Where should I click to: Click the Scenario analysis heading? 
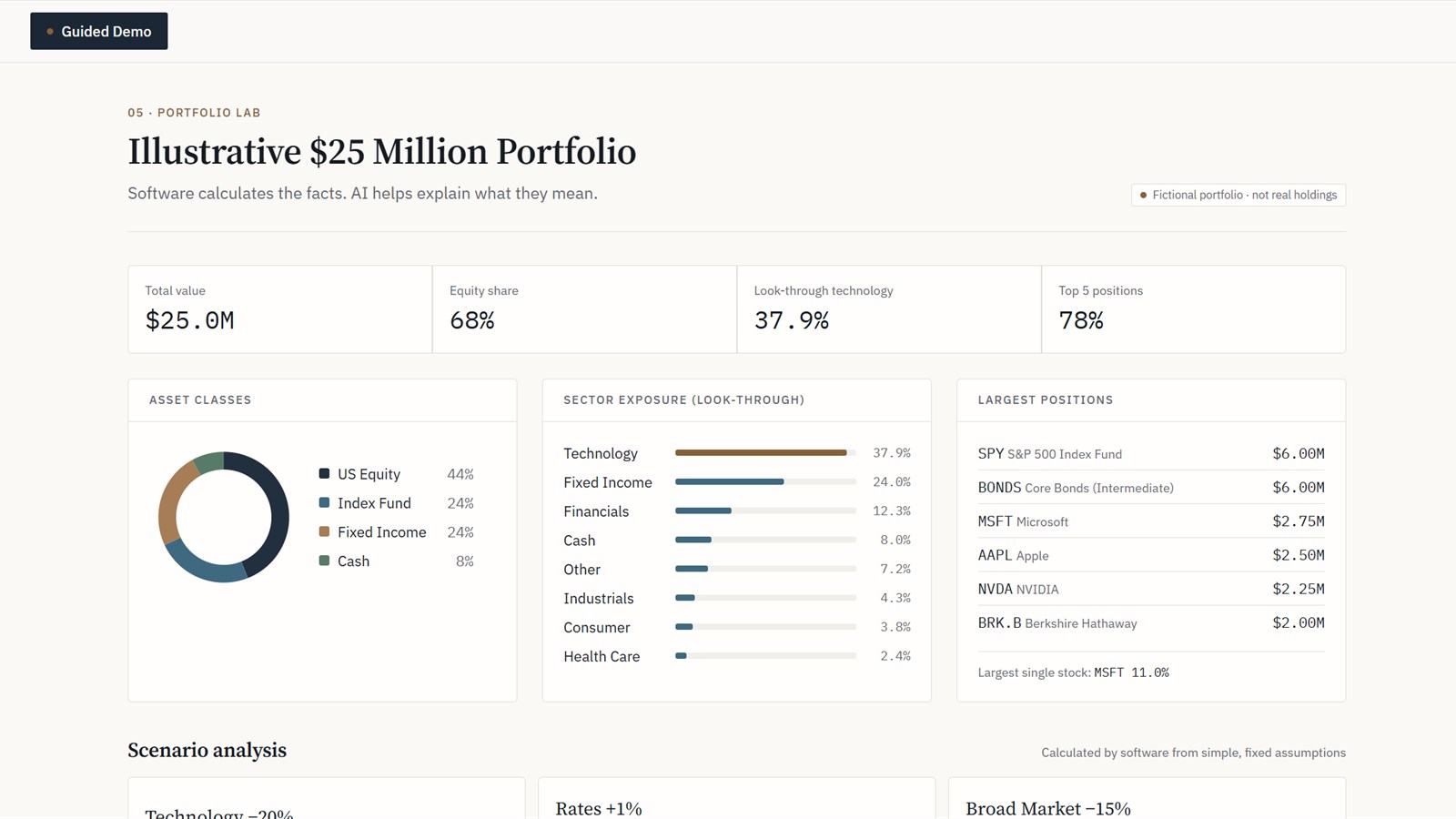click(x=207, y=750)
